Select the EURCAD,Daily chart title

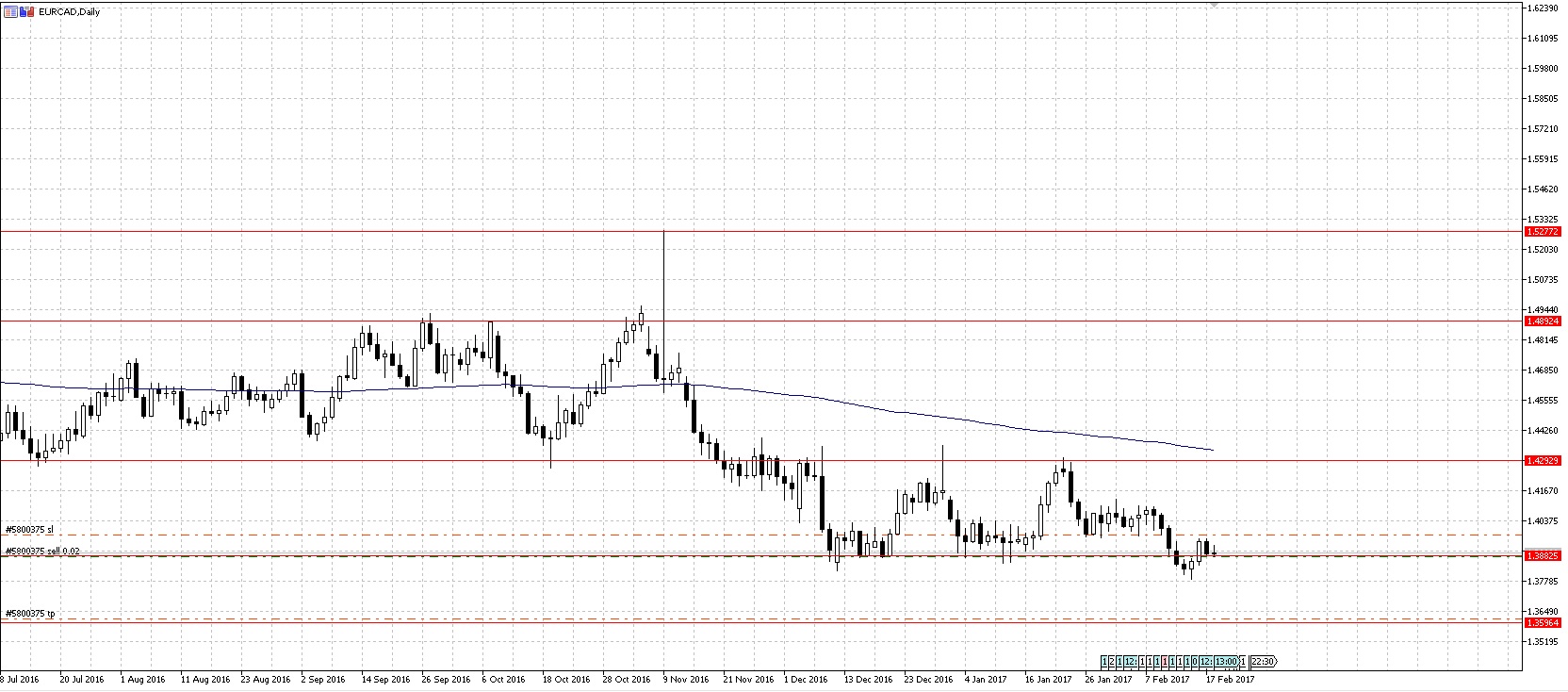pyautogui.click(x=69, y=12)
